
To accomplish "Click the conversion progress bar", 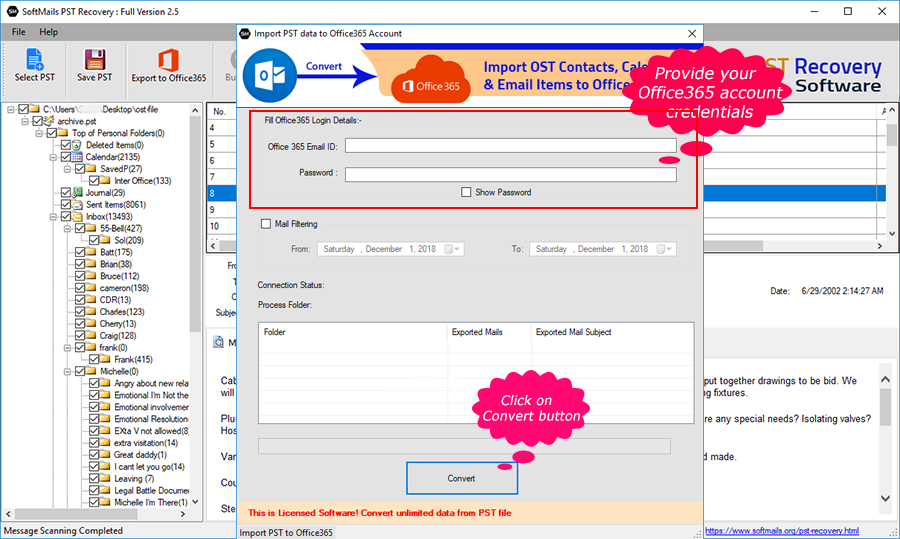I will [464, 446].
